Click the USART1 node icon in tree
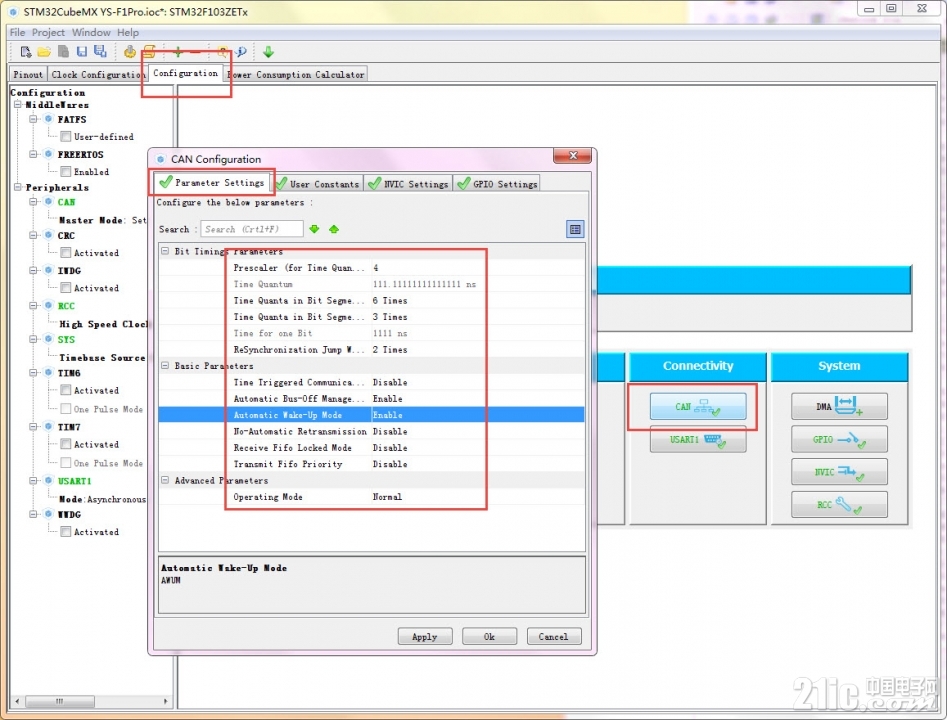 pos(48,480)
